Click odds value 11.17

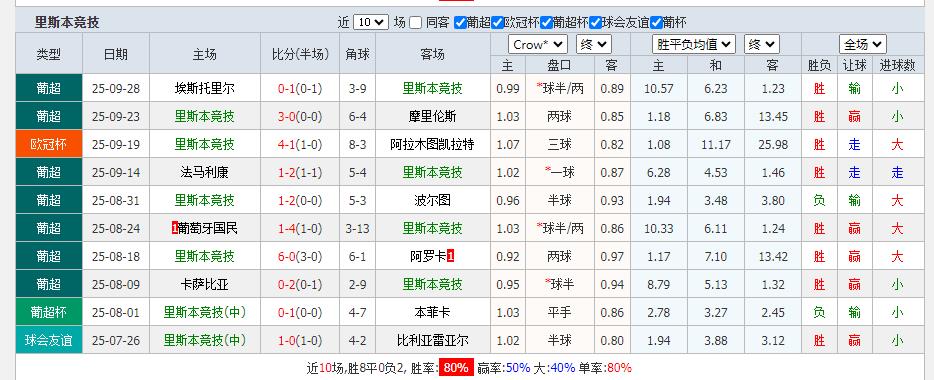715,145
